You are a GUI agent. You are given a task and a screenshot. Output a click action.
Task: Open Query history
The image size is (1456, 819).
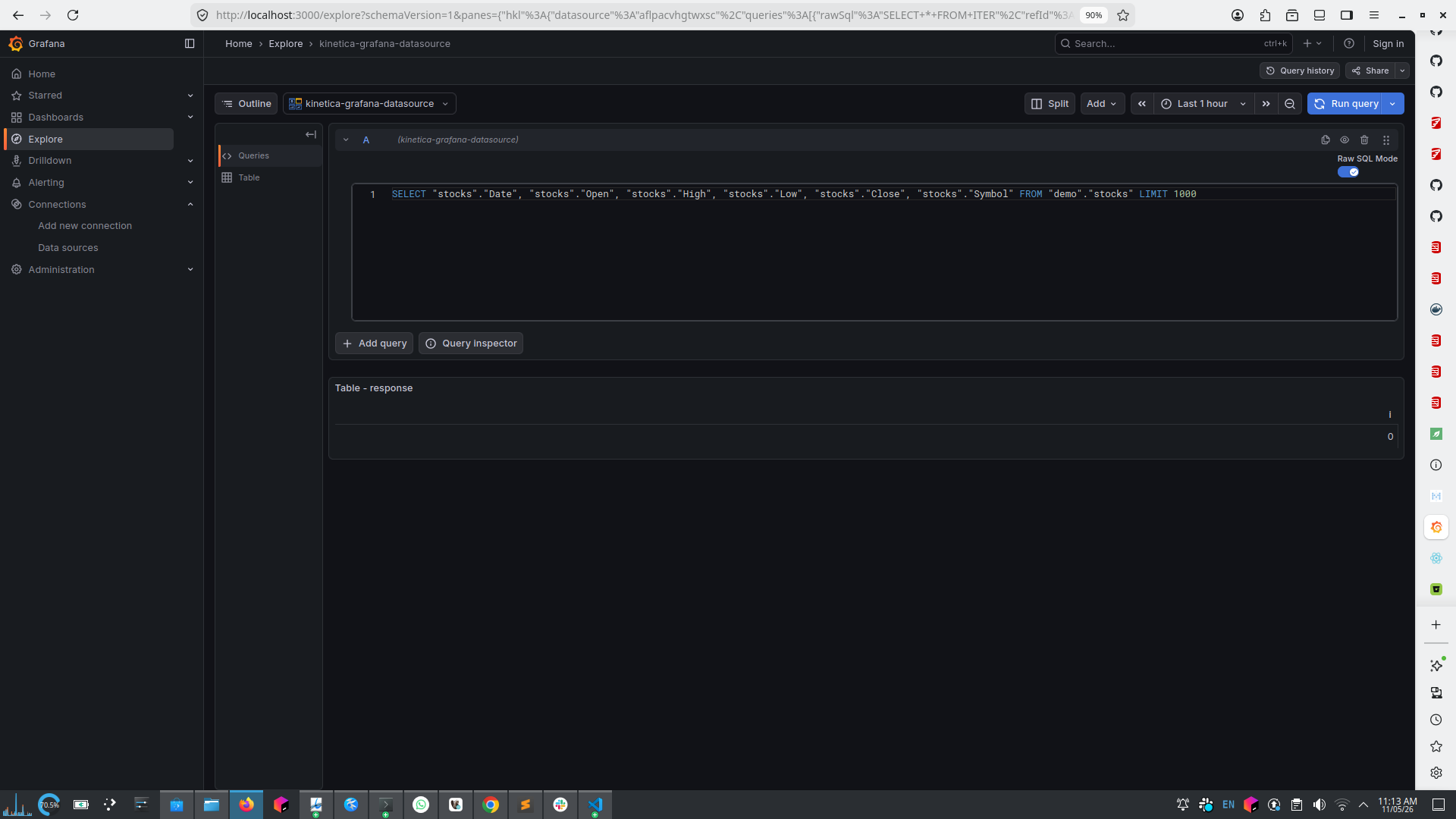(x=1300, y=71)
